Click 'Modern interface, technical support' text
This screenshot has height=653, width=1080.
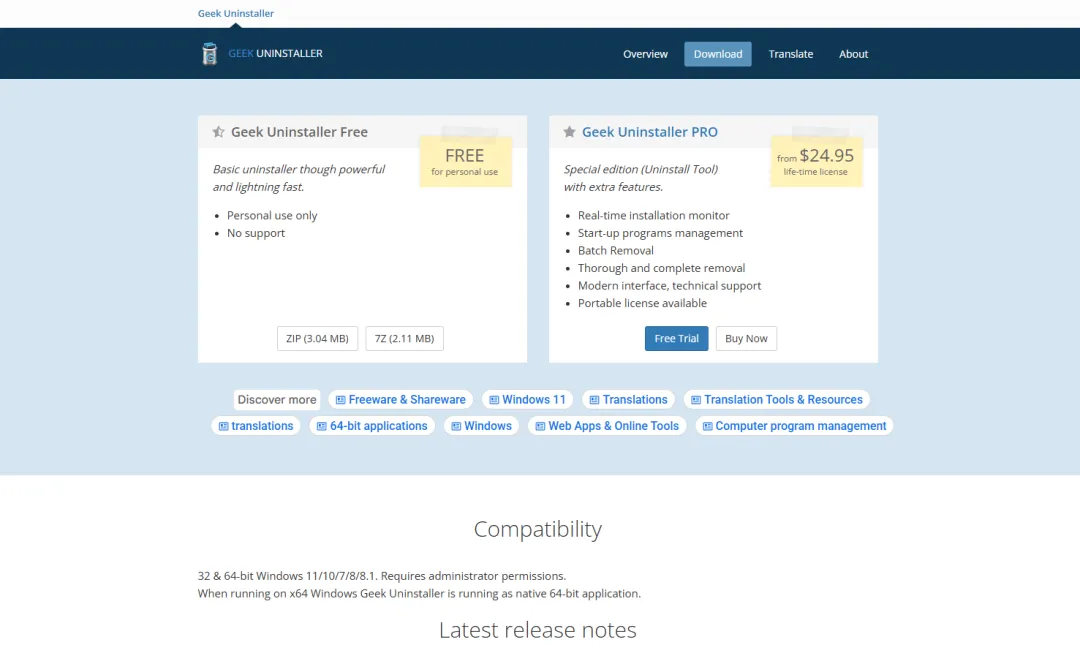pyautogui.click(x=669, y=285)
